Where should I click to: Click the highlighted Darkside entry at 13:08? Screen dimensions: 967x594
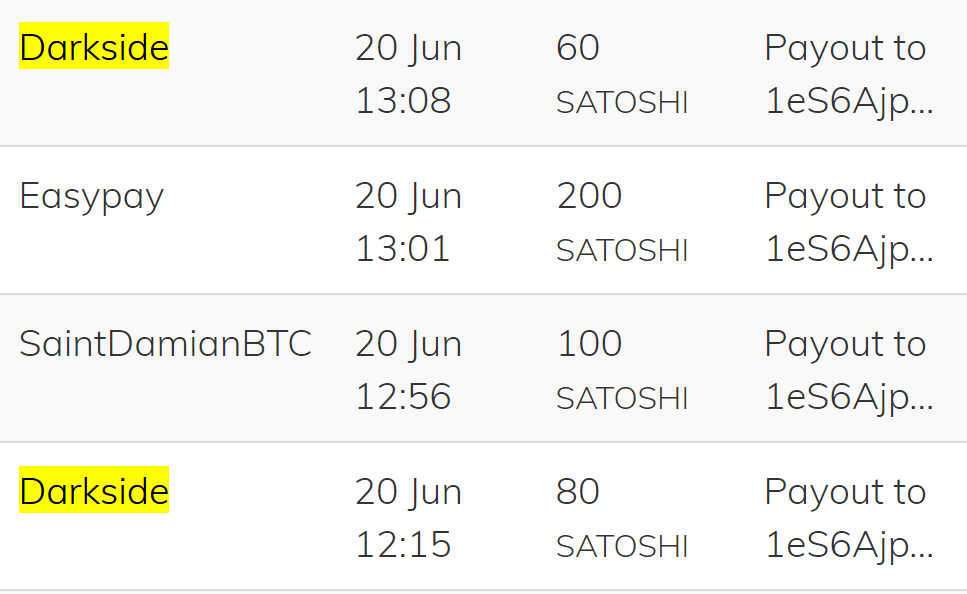tap(94, 47)
